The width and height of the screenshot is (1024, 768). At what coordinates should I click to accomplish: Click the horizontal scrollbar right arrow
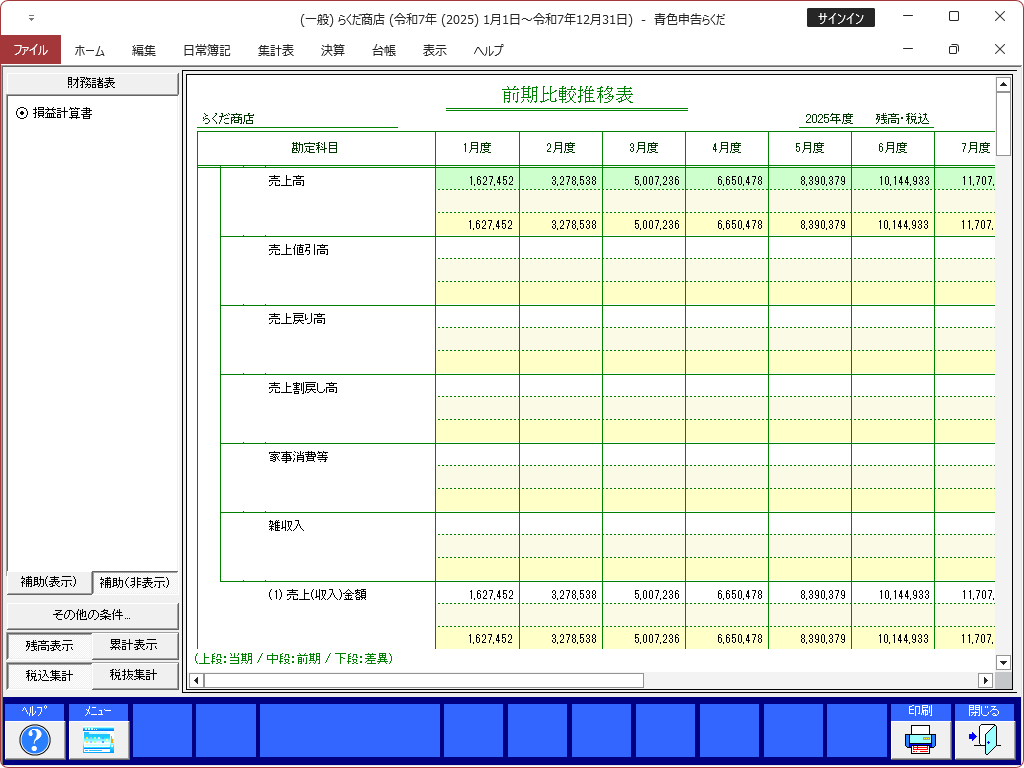coord(985,680)
